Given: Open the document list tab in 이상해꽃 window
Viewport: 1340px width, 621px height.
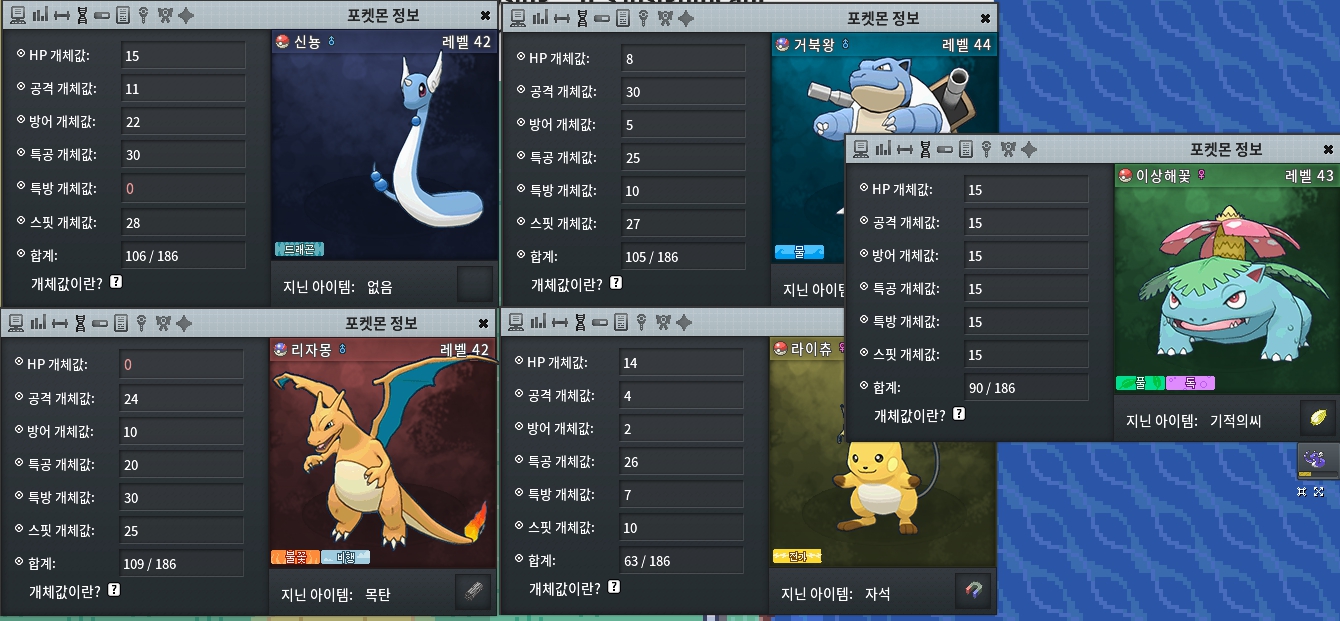Looking at the screenshot, I should pyautogui.click(x=966, y=149).
